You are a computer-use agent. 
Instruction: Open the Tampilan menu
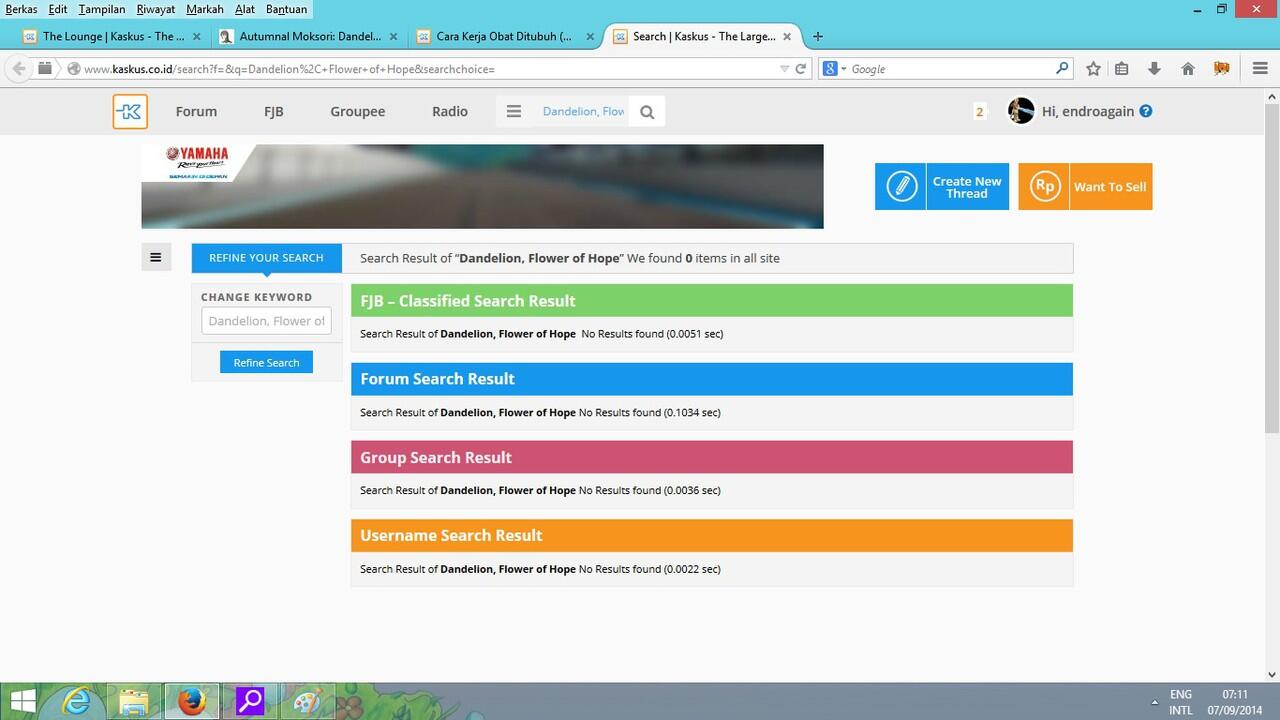pyautogui.click(x=102, y=9)
